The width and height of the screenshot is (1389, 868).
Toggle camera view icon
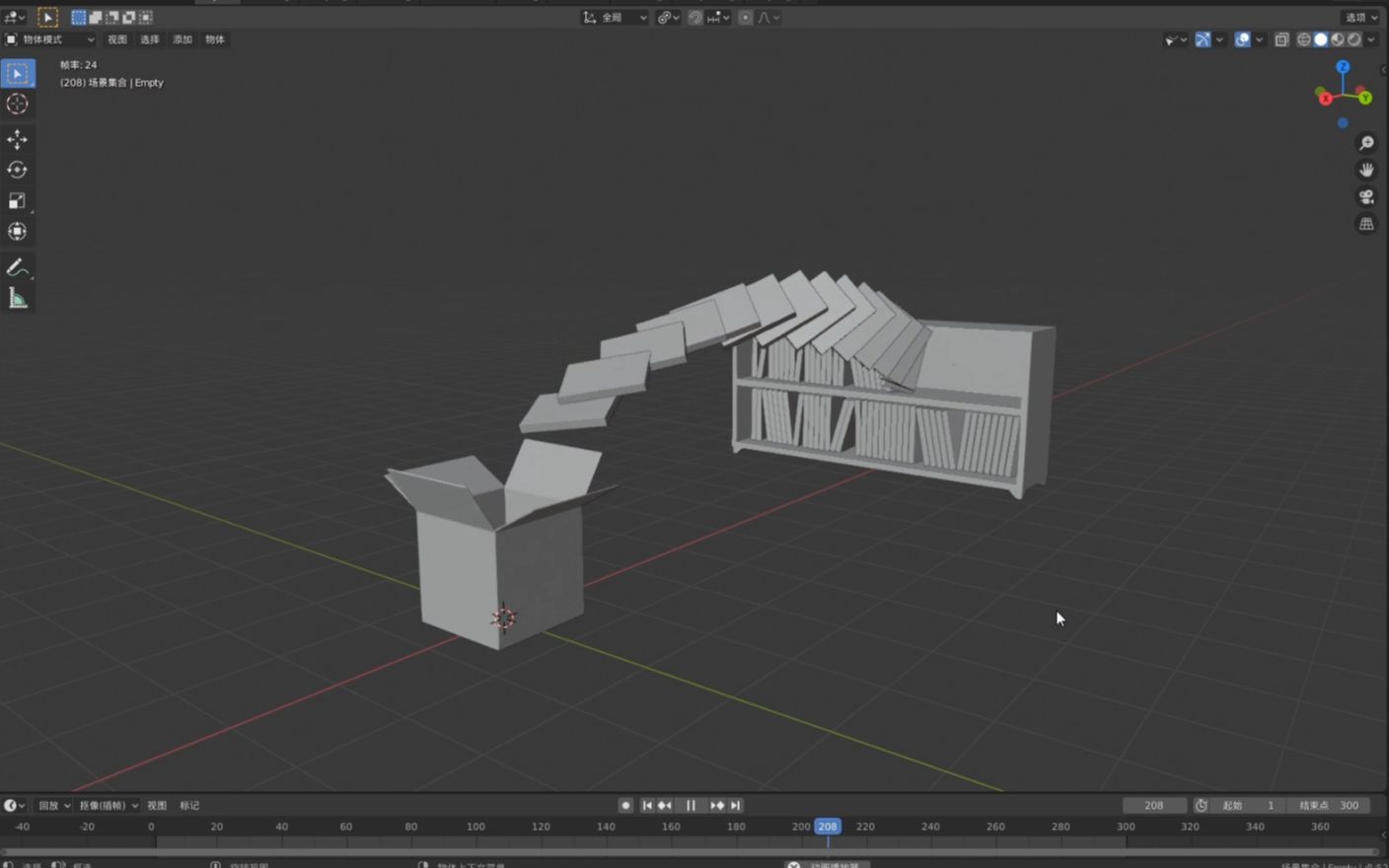coord(1366,196)
